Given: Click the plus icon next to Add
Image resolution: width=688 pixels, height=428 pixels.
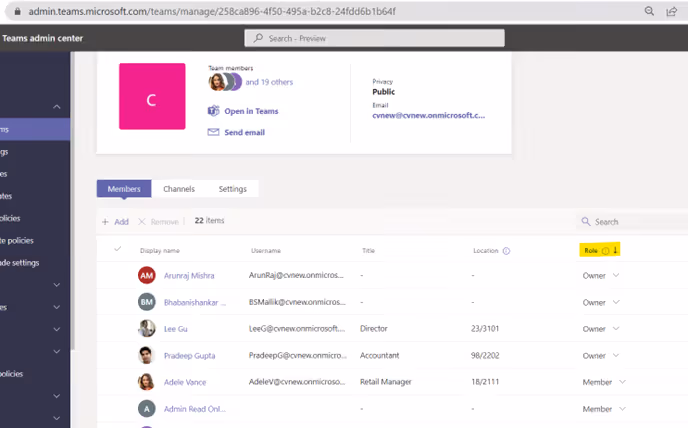Looking at the screenshot, I should pos(105,222).
